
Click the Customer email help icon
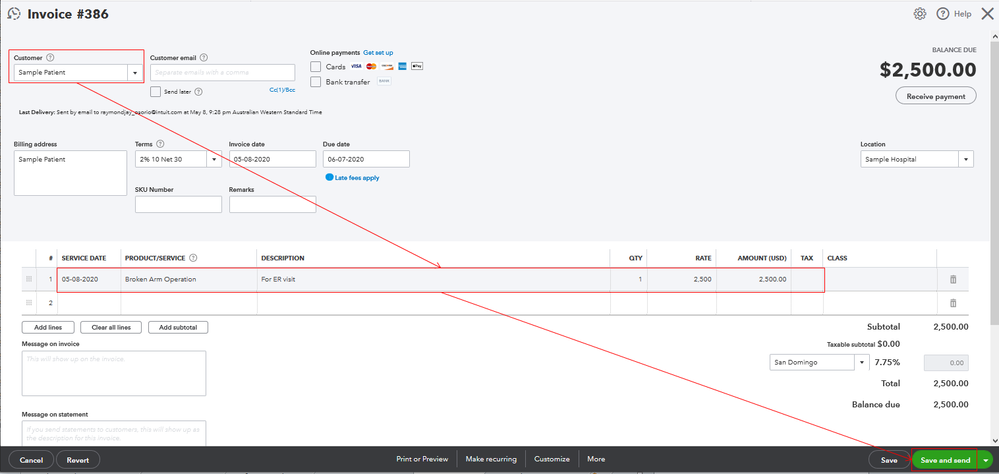point(204,58)
